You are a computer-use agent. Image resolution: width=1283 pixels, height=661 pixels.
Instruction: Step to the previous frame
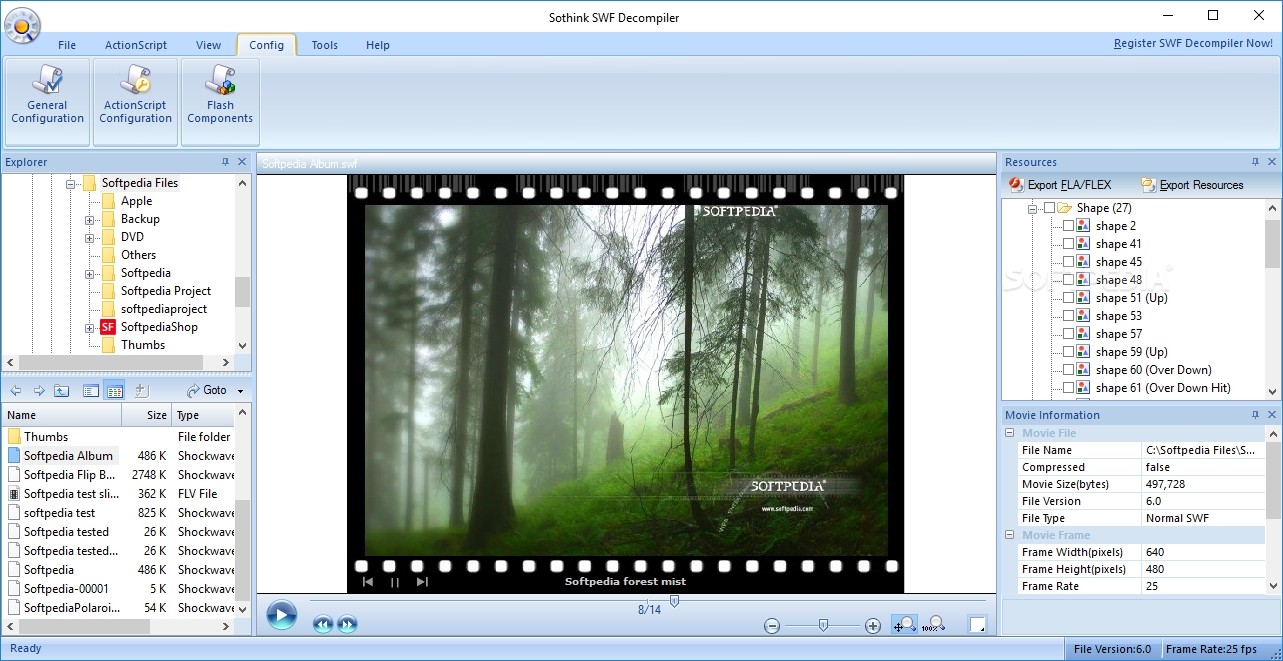pos(322,625)
